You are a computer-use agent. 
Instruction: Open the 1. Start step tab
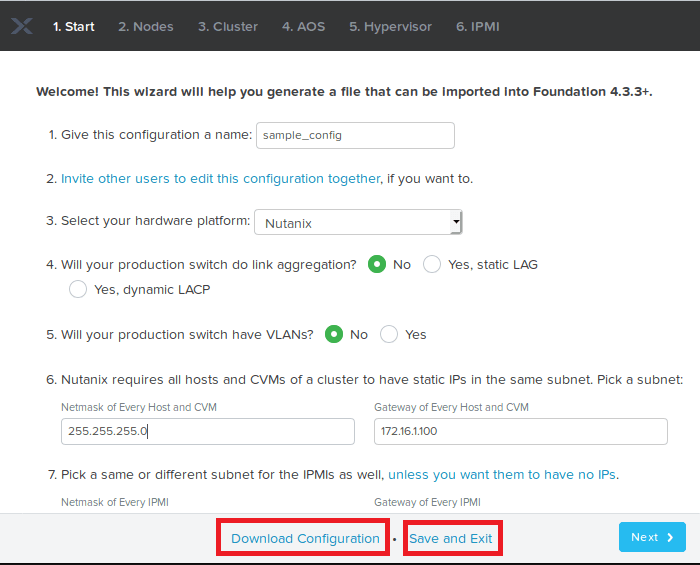(x=74, y=27)
